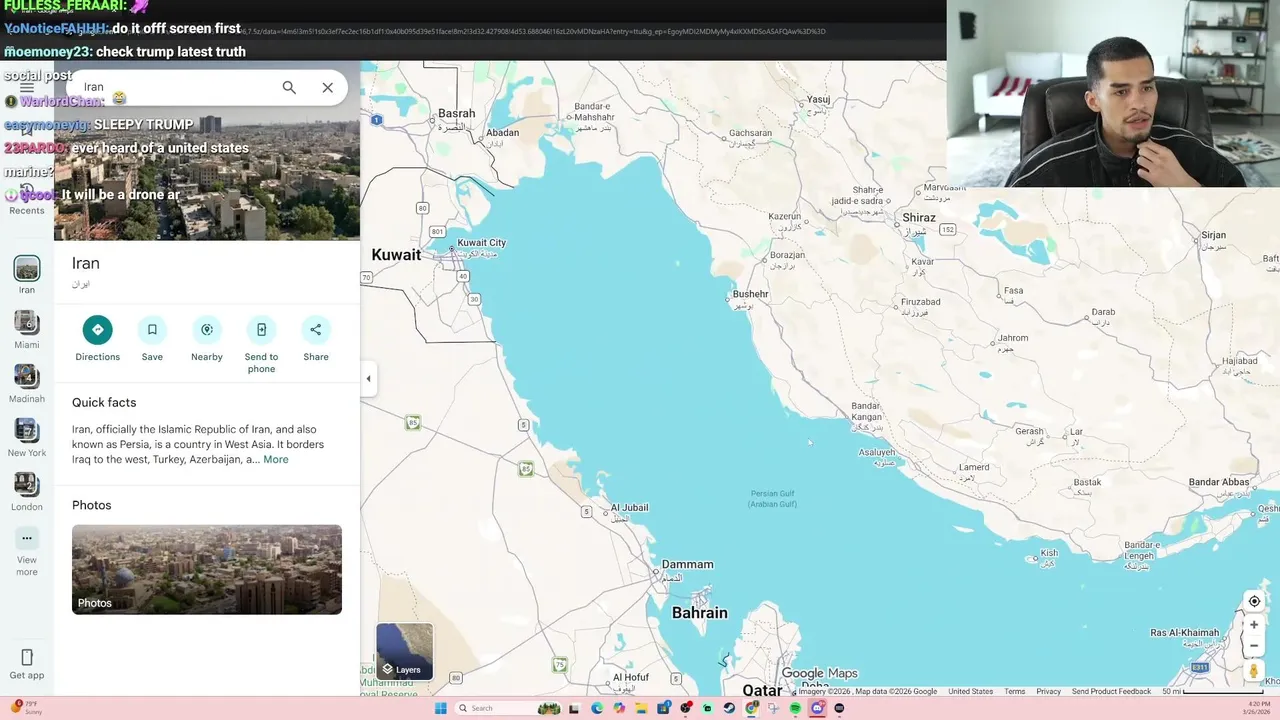Screen dimensions: 1280x720
Task: Clear the Iran search with the X
Action: (x=327, y=87)
